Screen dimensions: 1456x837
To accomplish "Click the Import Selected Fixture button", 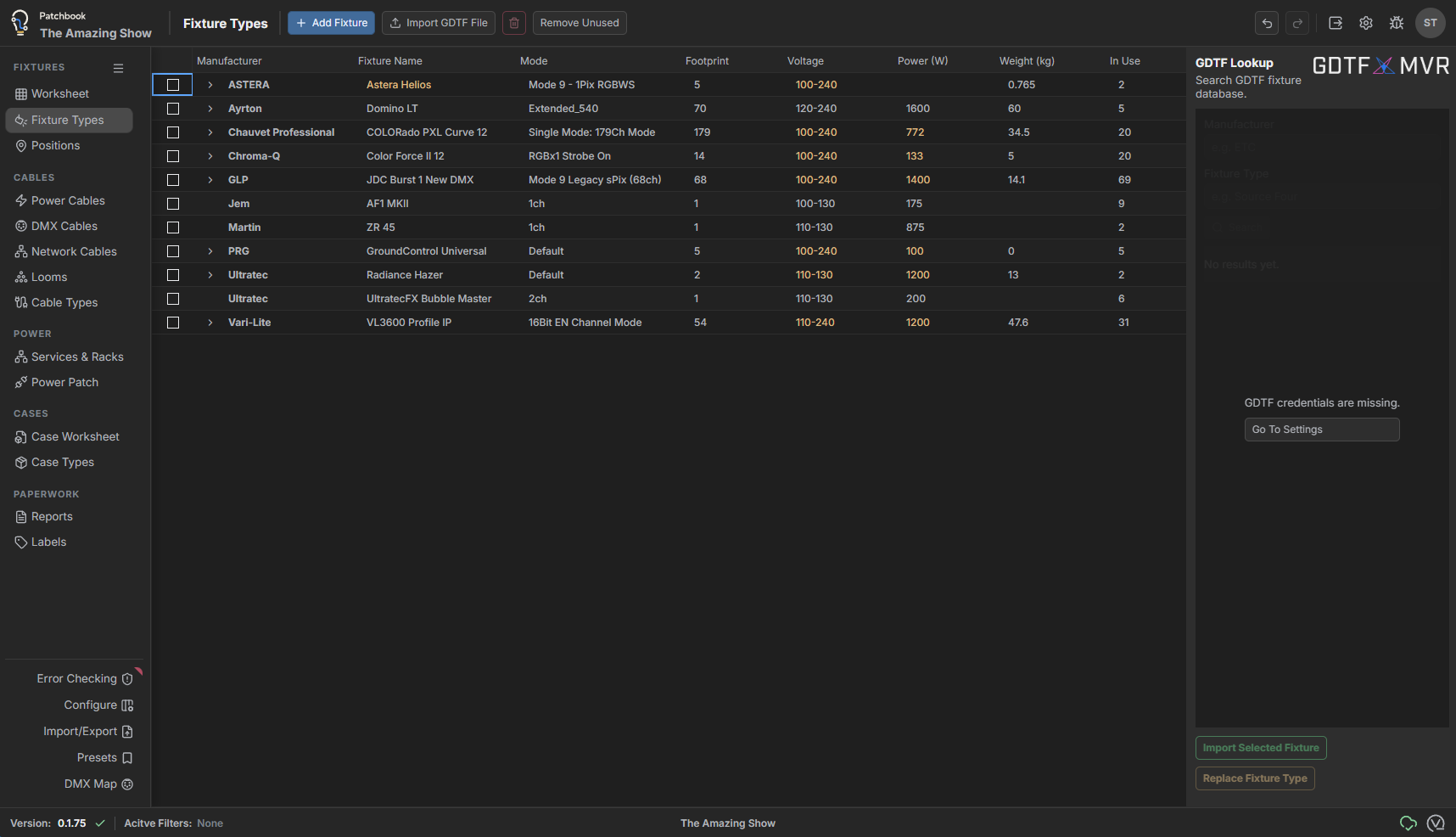I will (x=1261, y=748).
